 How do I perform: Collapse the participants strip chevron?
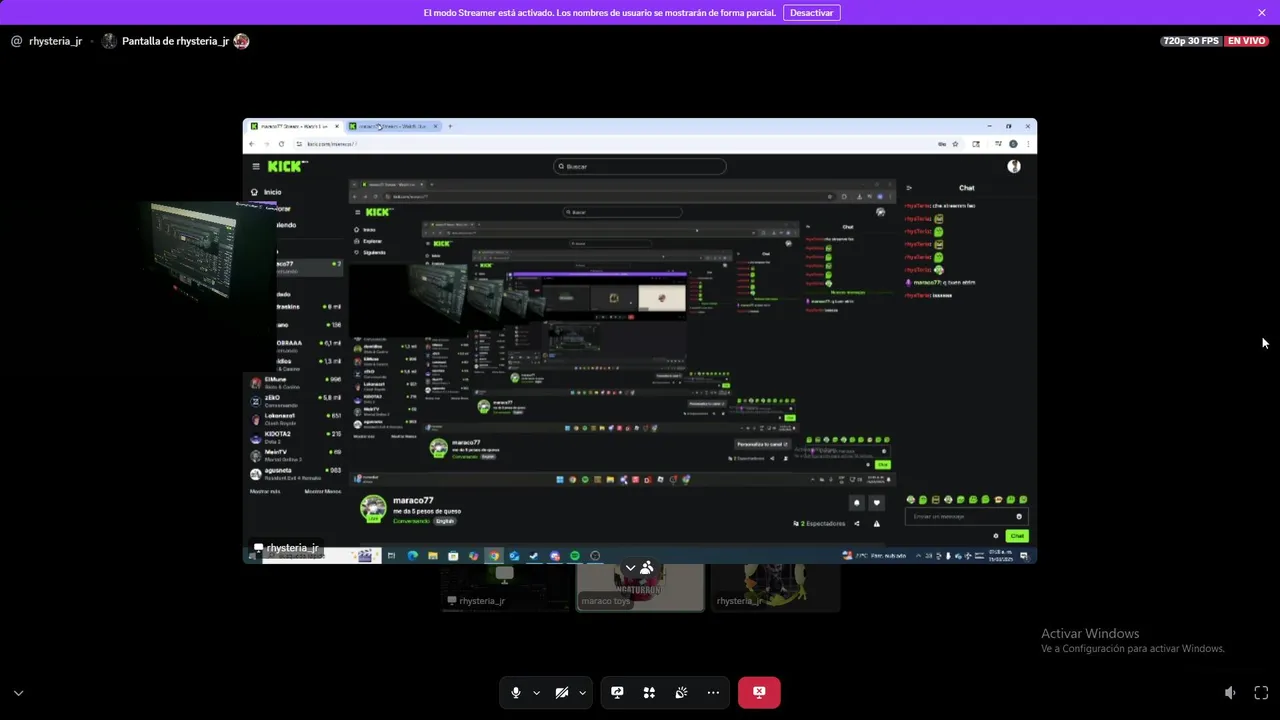click(x=630, y=568)
